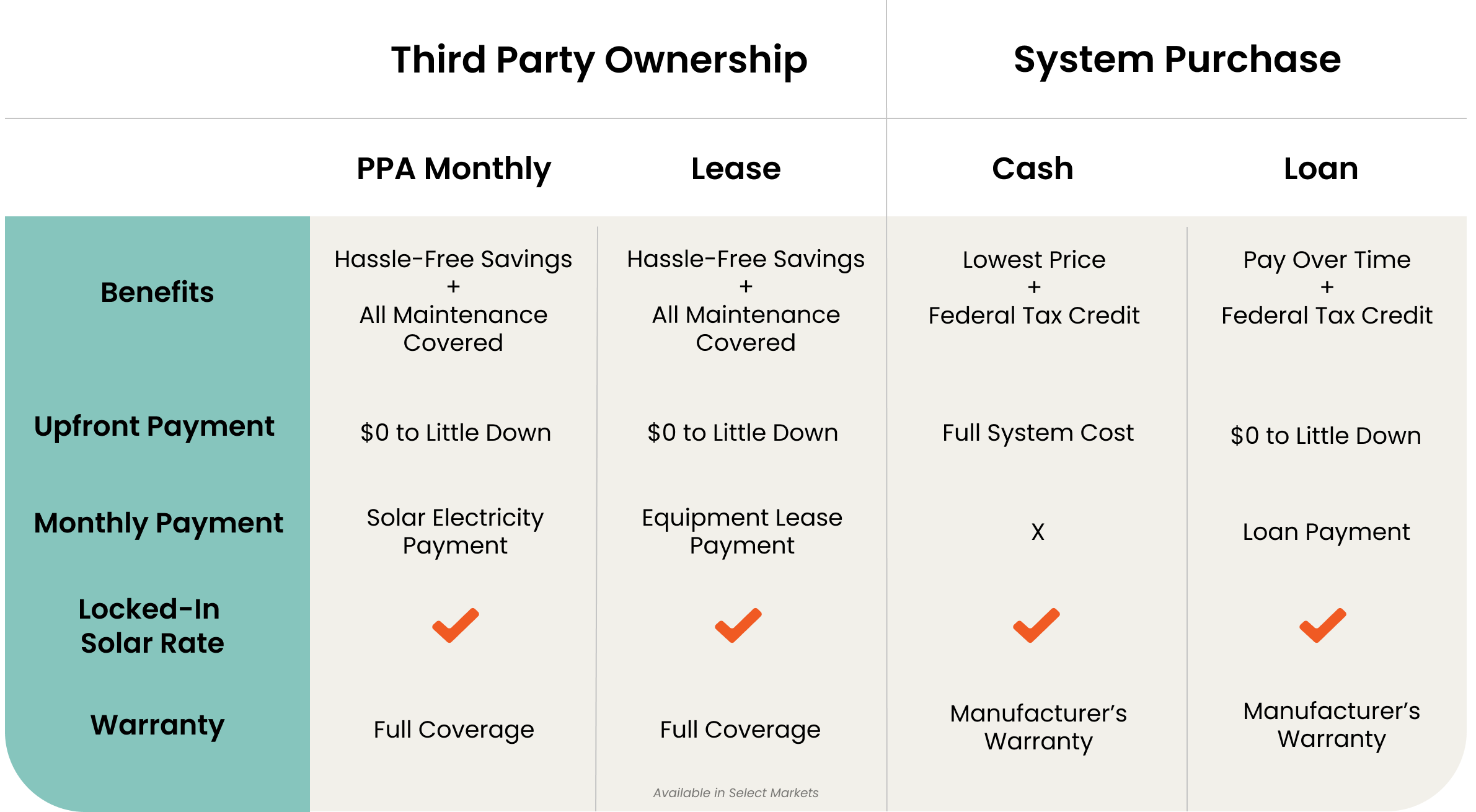Viewport: 1476px width, 812px height.
Task: Click the PPA Monthly column header
Action: (x=454, y=169)
